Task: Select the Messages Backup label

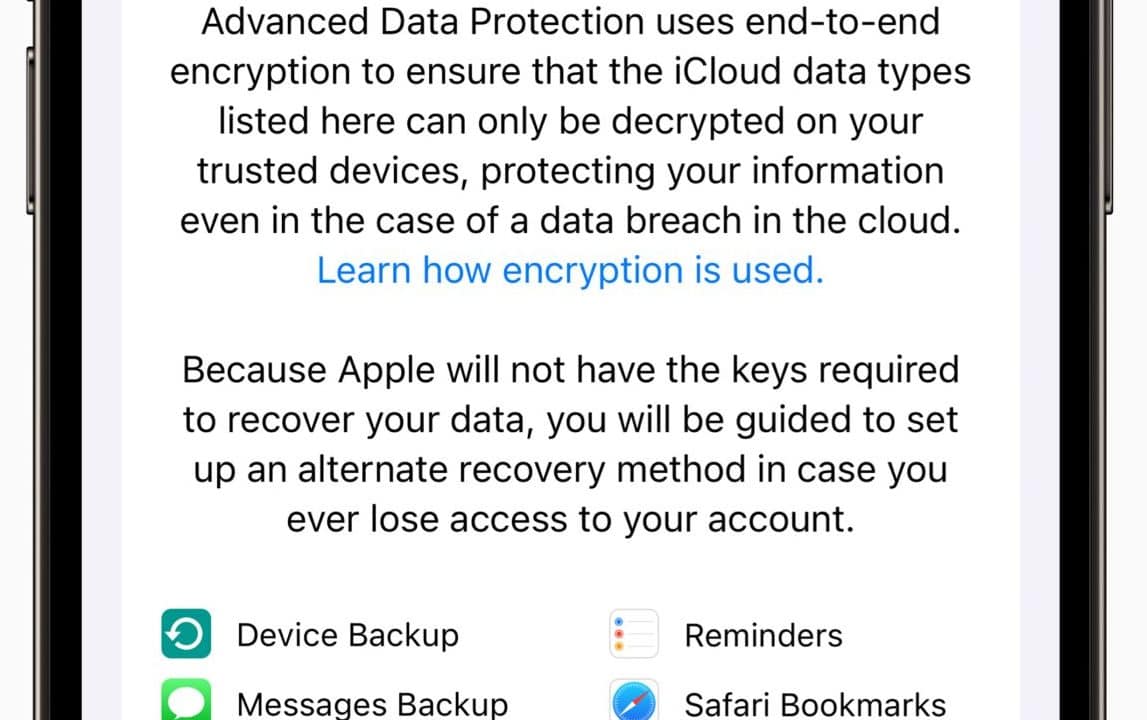Action: point(372,704)
